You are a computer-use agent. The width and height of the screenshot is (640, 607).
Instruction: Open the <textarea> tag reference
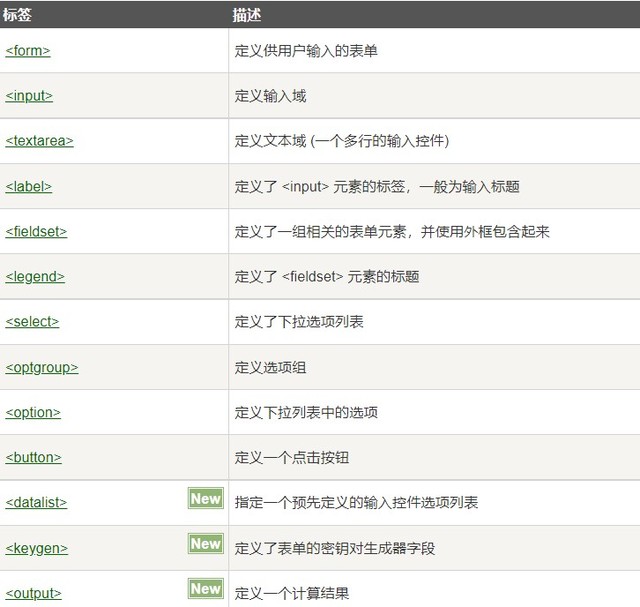click(39, 141)
